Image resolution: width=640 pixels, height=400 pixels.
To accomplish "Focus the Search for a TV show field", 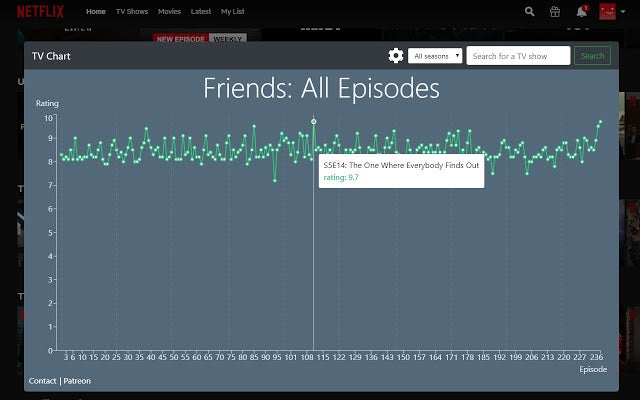I will pos(518,56).
